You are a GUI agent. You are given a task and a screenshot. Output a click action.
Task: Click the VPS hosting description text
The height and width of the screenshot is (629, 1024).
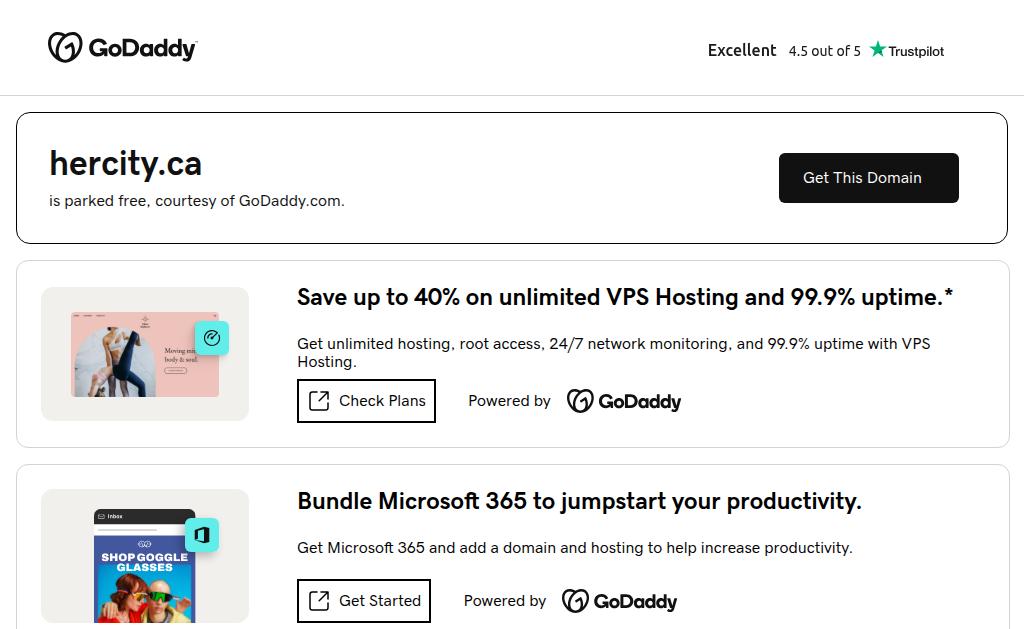pos(613,352)
